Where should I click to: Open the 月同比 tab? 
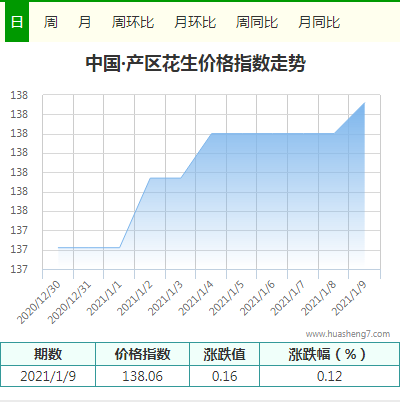[319, 22]
